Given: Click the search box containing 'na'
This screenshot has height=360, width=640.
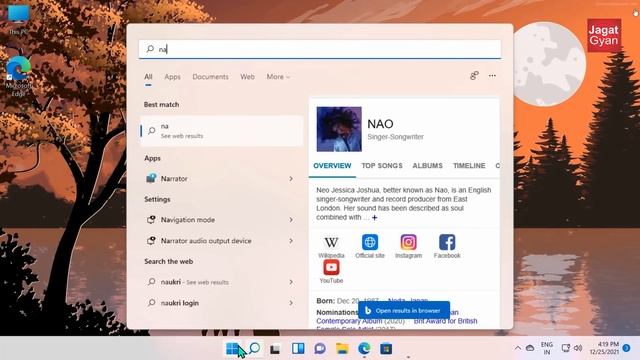Looking at the screenshot, I should (x=320, y=49).
